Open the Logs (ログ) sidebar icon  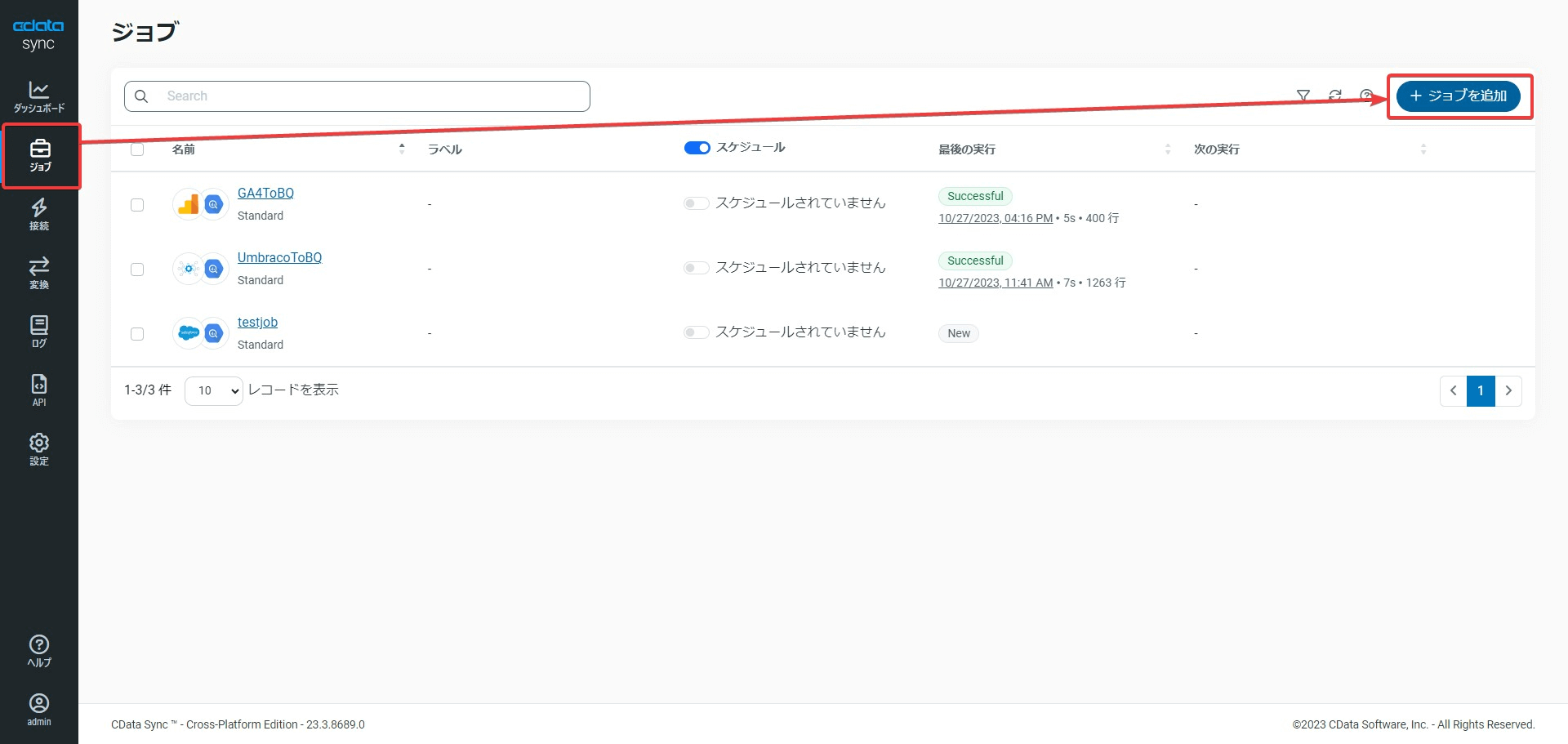(x=38, y=332)
